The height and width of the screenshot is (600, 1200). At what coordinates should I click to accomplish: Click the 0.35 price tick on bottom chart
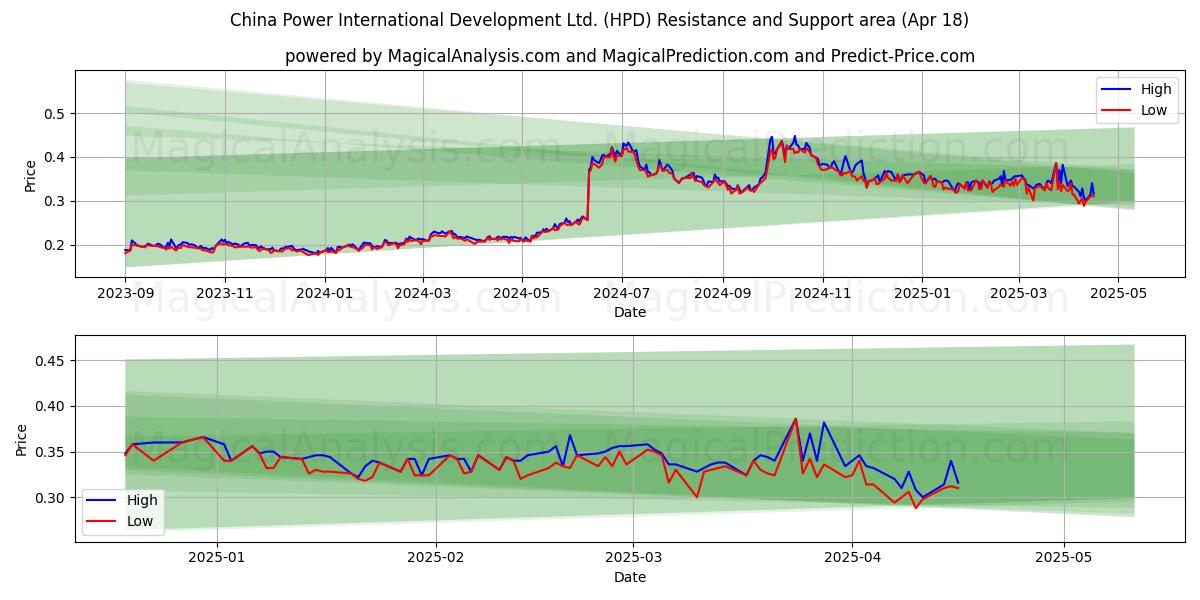coord(52,452)
